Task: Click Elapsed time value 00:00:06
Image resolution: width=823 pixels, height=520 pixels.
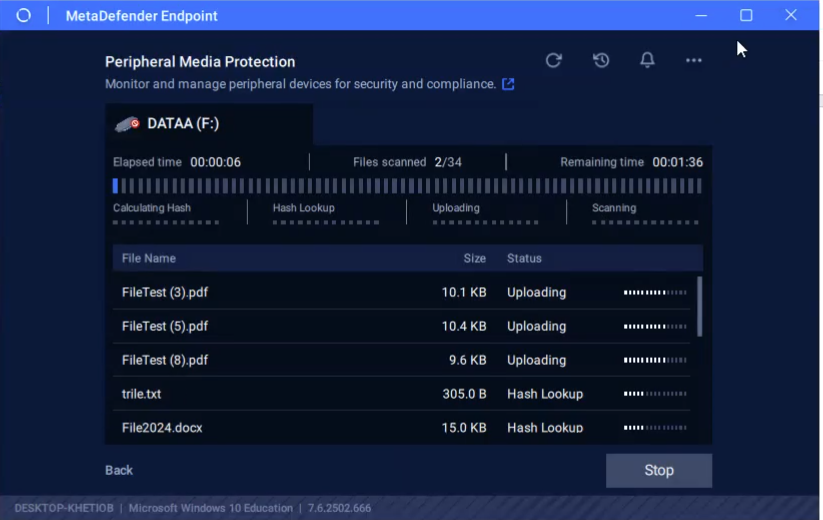Action: 215,162
